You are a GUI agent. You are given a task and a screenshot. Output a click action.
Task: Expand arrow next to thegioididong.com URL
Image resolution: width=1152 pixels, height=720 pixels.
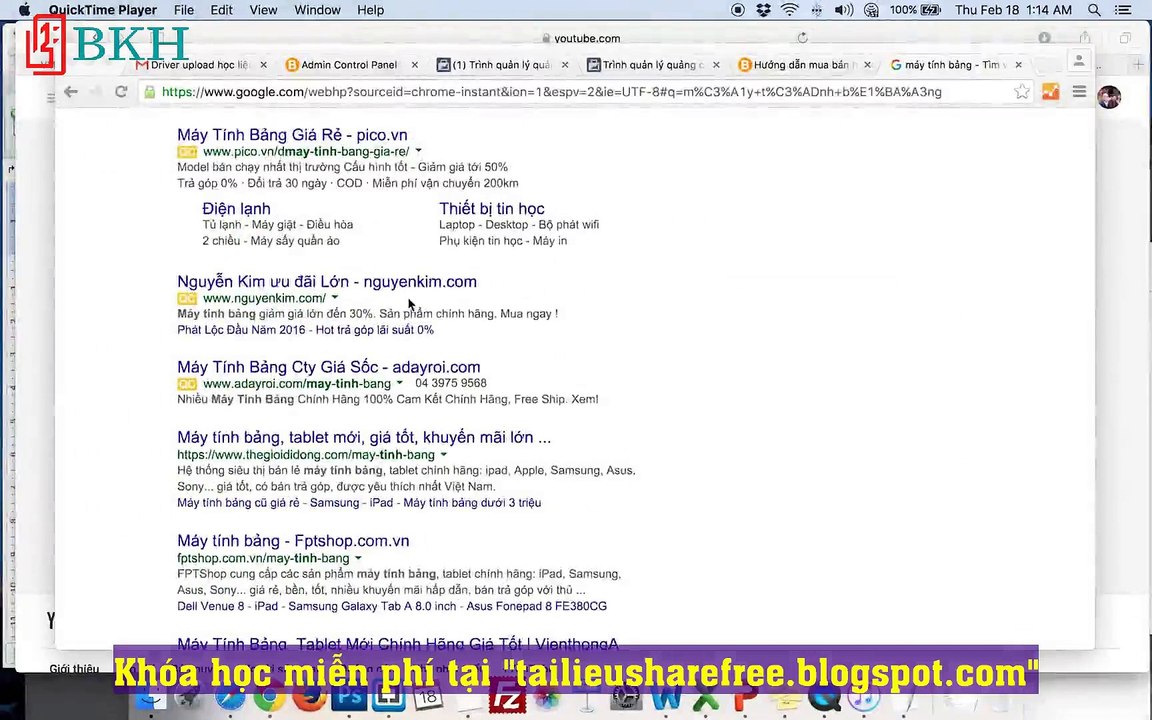coord(443,455)
